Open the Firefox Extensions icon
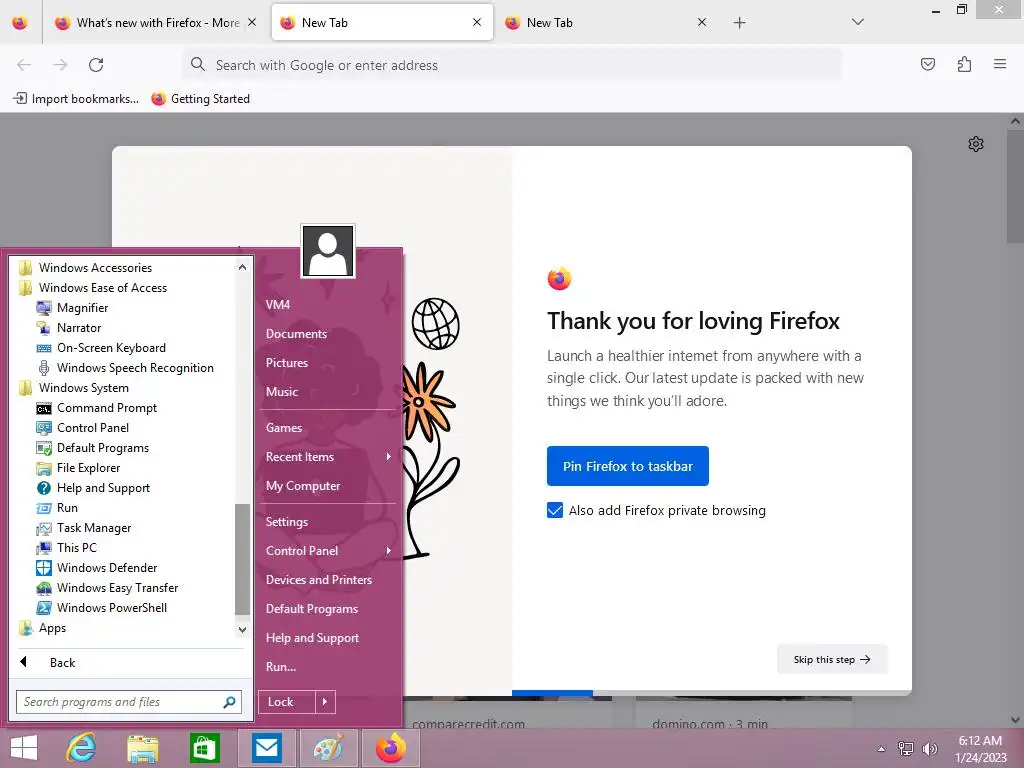The height and width of the screenshot is (768, 1024). [964, 64]
